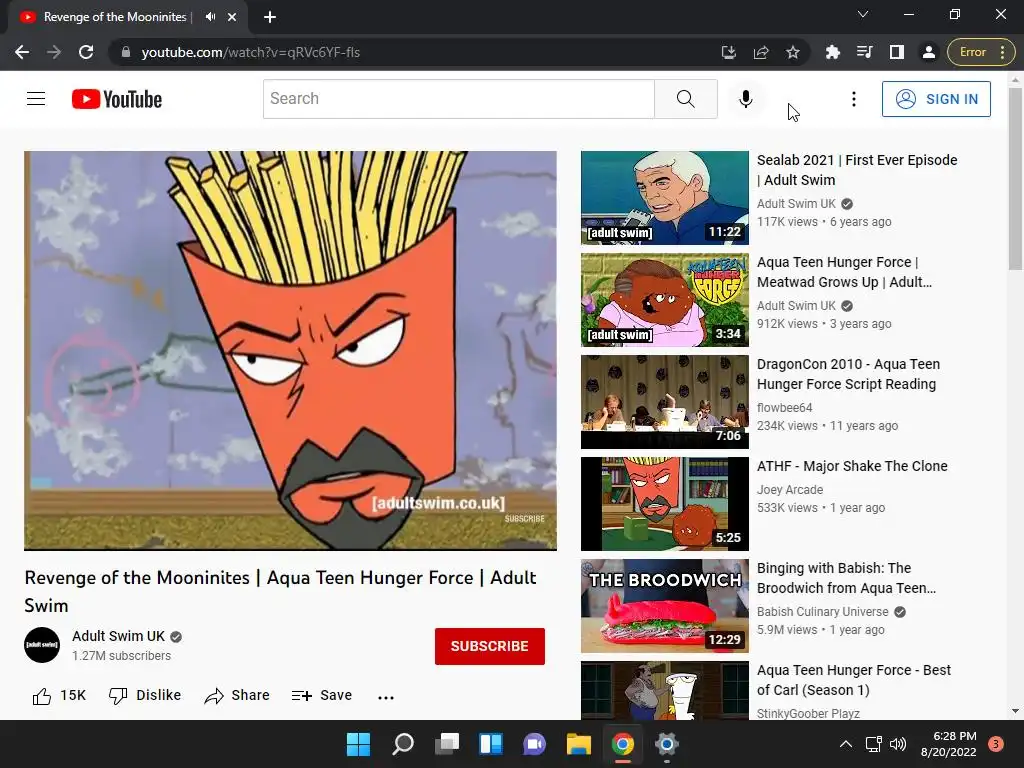
Task: Click the address bar URL
Action: [251, 52]
